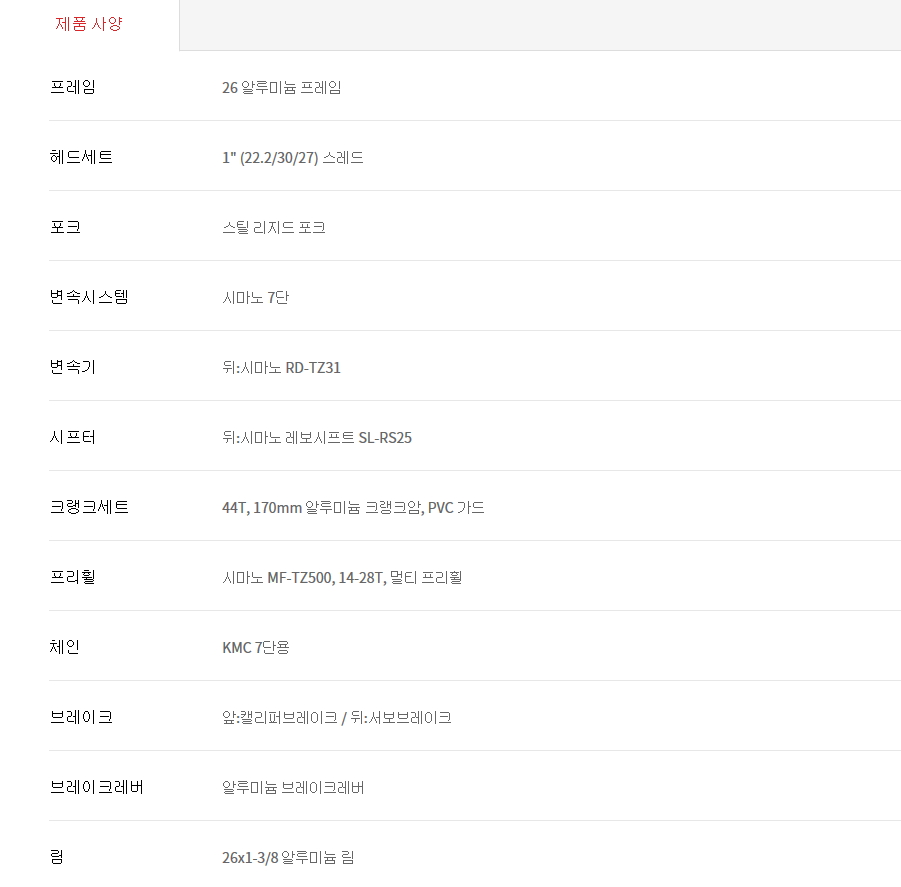Select the KMC 7단용 chain value
This screenshot has width=901, height=887.
tap(255, 648)
